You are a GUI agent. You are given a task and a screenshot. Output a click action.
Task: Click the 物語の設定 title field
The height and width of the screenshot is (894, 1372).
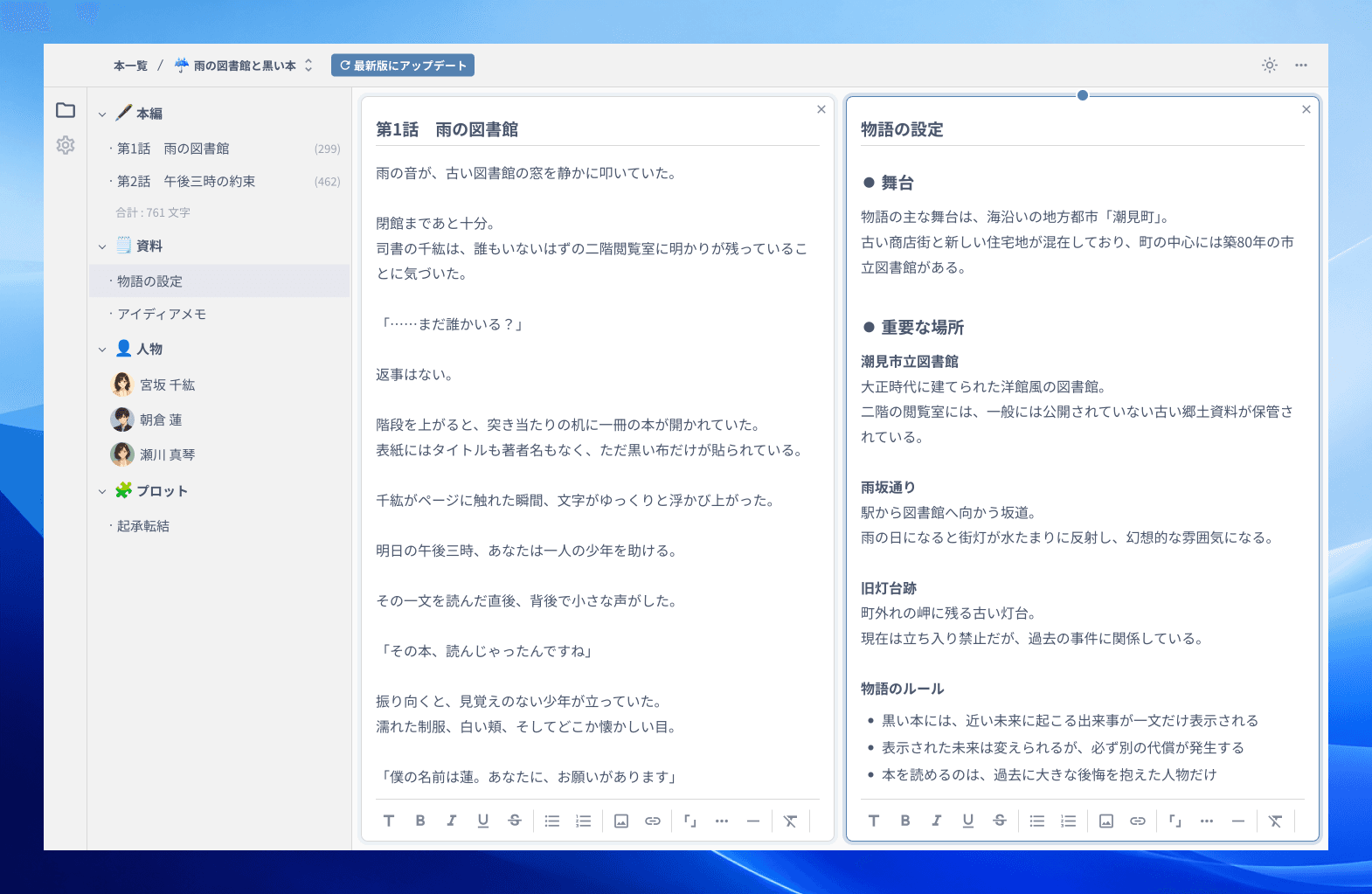coord(1083,129)
